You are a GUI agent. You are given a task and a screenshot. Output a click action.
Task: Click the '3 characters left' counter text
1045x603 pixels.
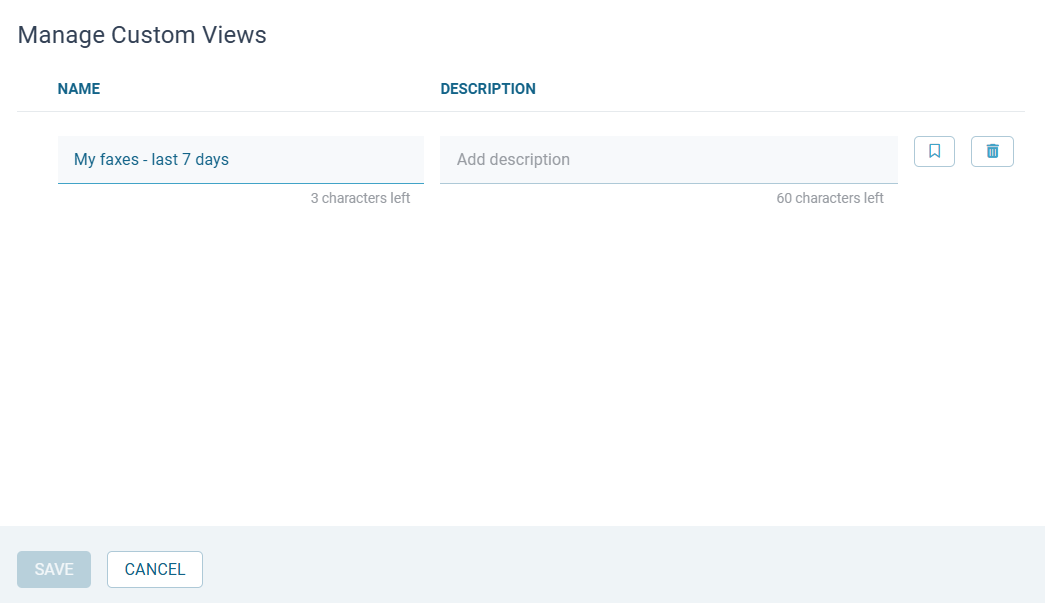click(x=361, y=197)
